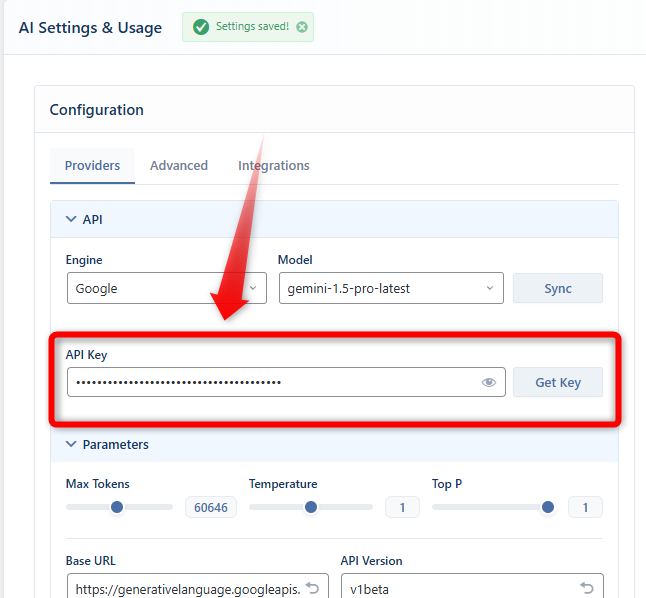Switch to the Advanced tab
The width and height of the screenshot is (646, 598).
[179, 165]
